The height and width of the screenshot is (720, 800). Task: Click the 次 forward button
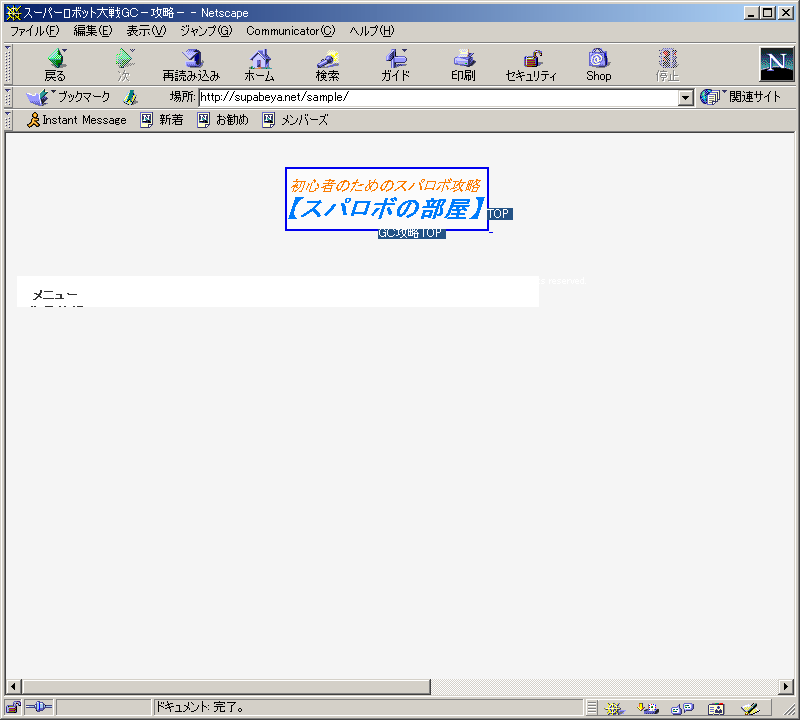[x=124, y=65]
